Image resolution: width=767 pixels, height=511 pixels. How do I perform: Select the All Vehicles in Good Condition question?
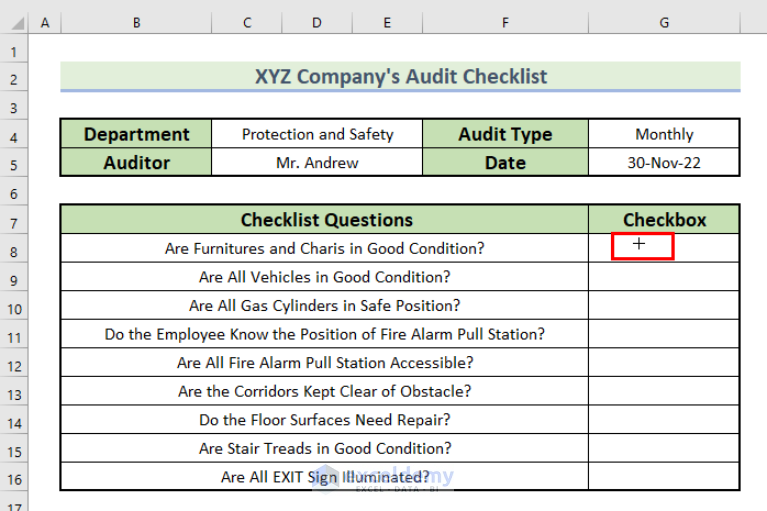point(325,277)
